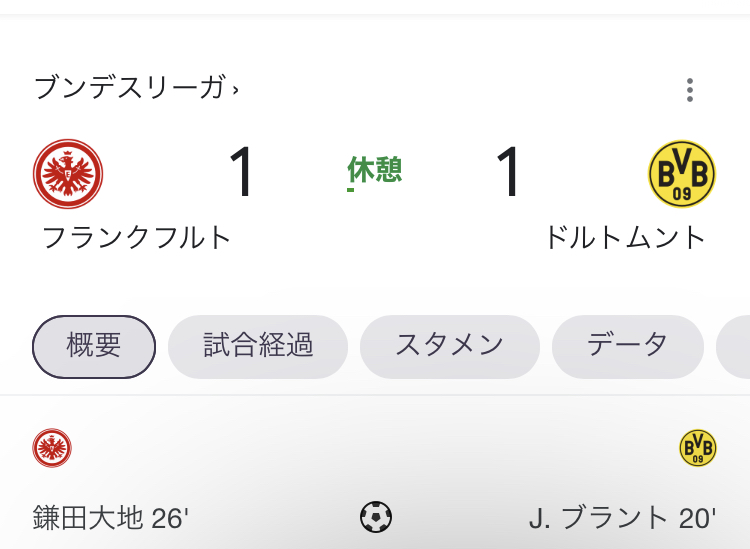Switch to the 試合経過 tab

[258, 347]
